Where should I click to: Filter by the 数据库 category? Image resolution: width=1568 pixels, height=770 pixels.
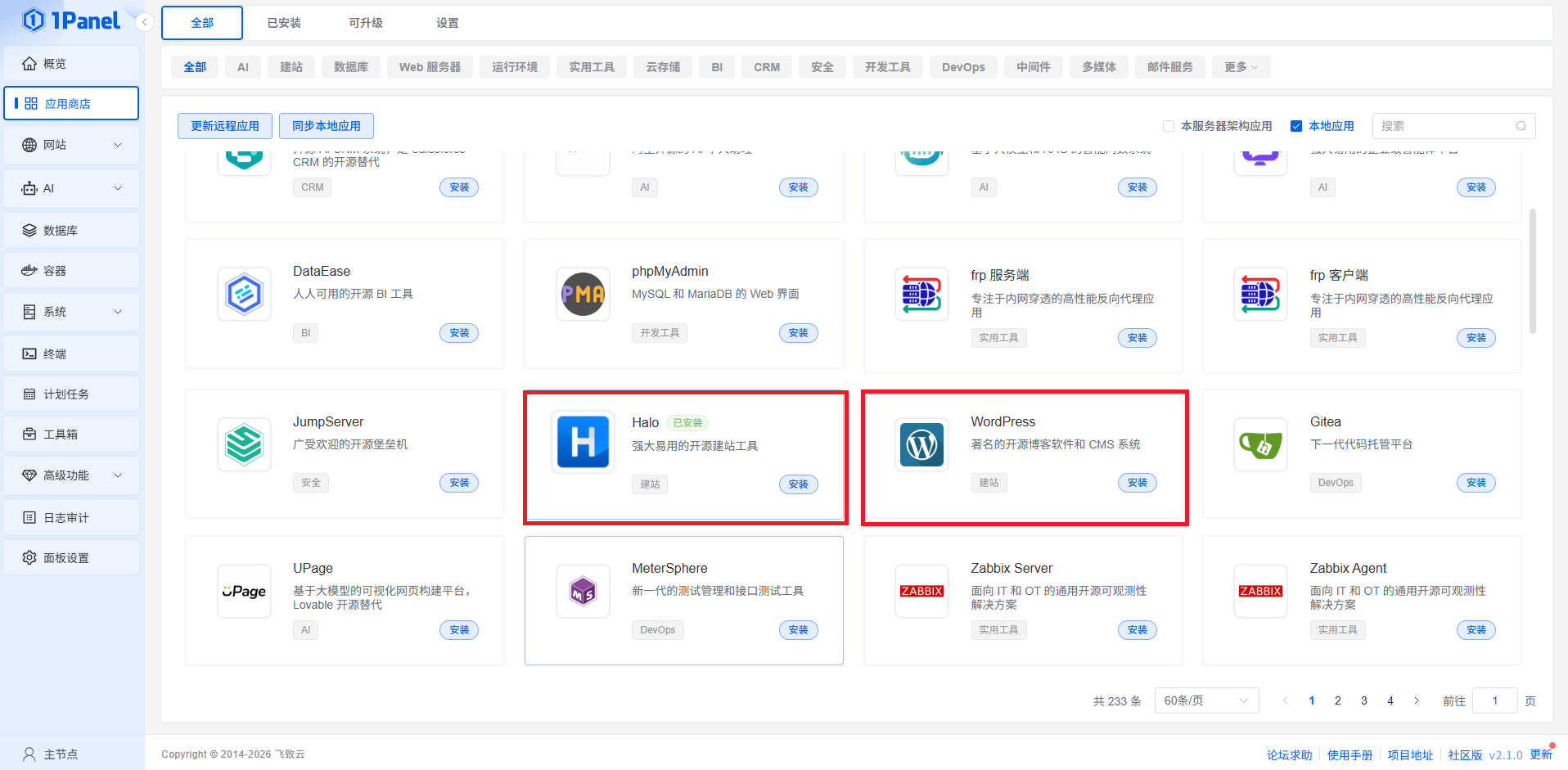pyautogui.click(x=351, y=67)
